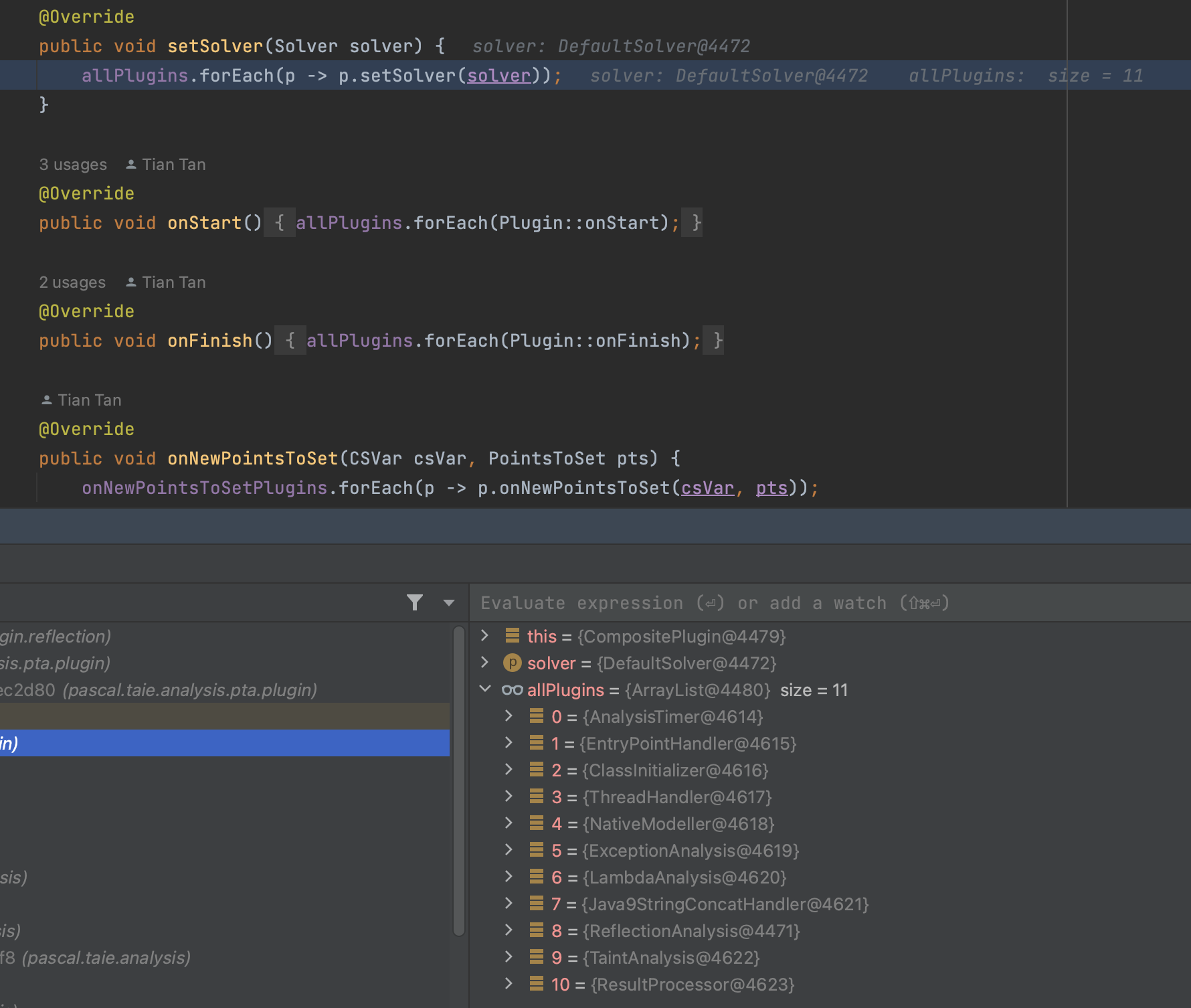Click the underlined 'solver' argument in forEach
The width and height of the screenshot is (1191, 1008).
click(x=499, y=76)
